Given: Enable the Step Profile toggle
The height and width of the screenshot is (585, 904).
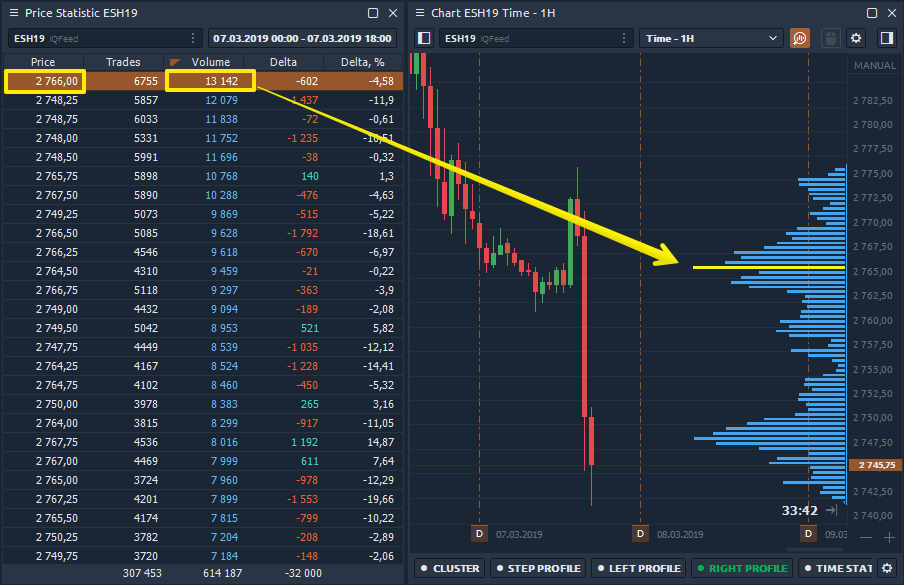Looking at the screenshot, I should pyautogui.click(x=537, y=569).
